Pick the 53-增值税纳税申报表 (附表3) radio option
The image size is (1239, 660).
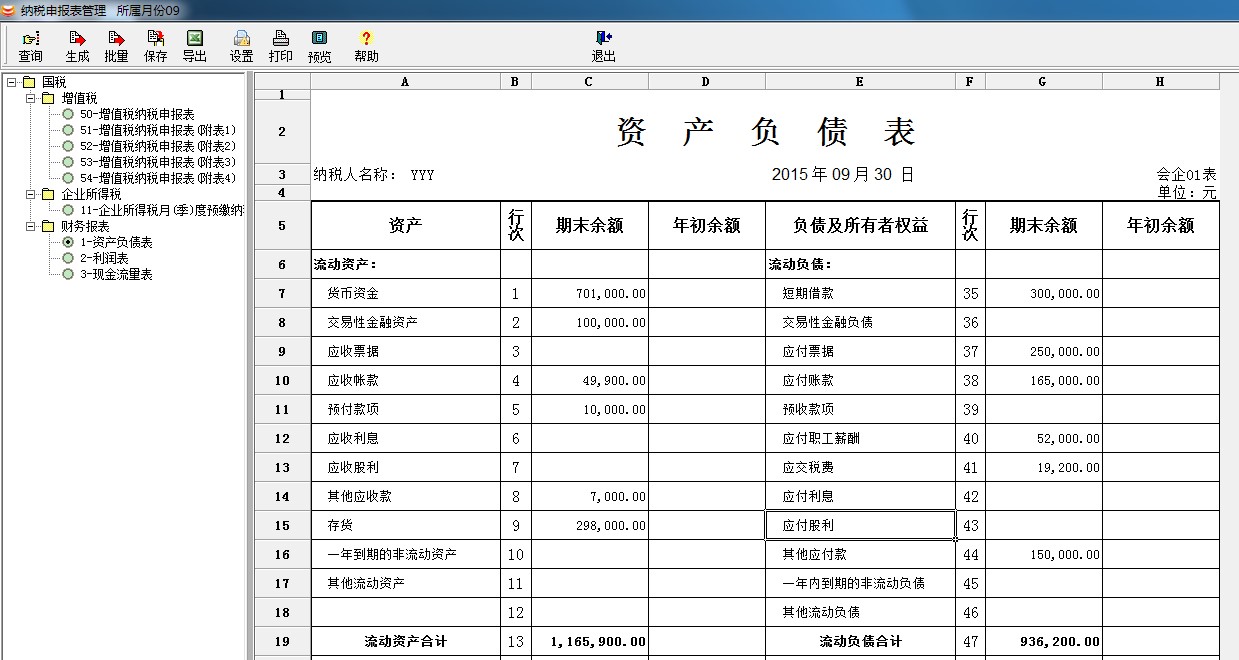click(x=68, y=162)
